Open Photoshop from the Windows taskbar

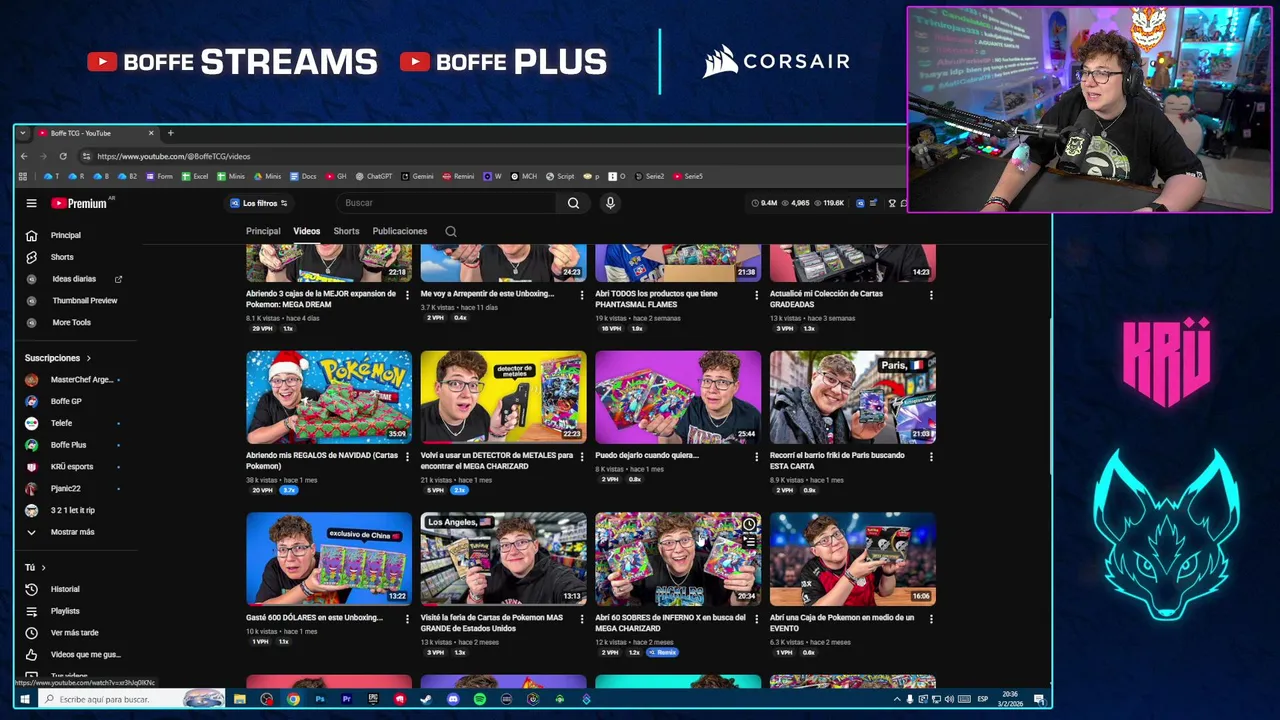click(320, 699)
